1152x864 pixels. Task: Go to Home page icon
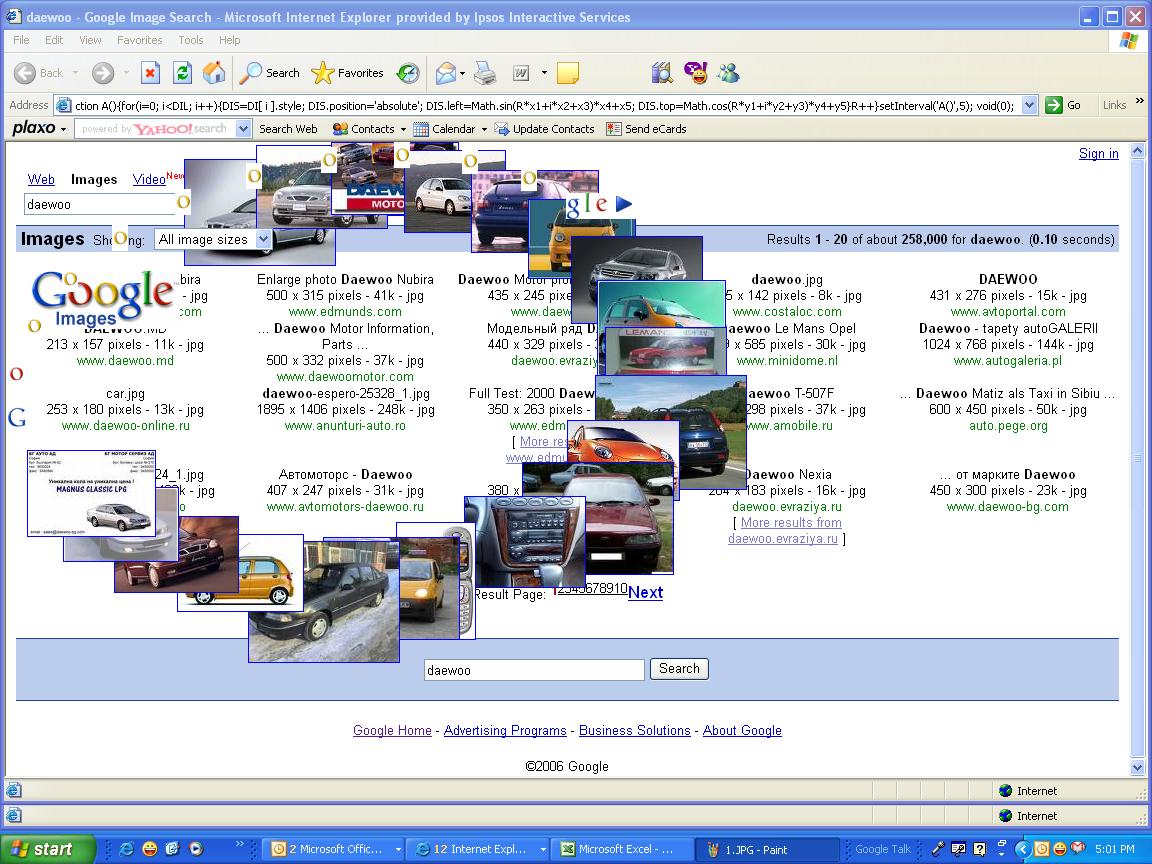point(214,73)
